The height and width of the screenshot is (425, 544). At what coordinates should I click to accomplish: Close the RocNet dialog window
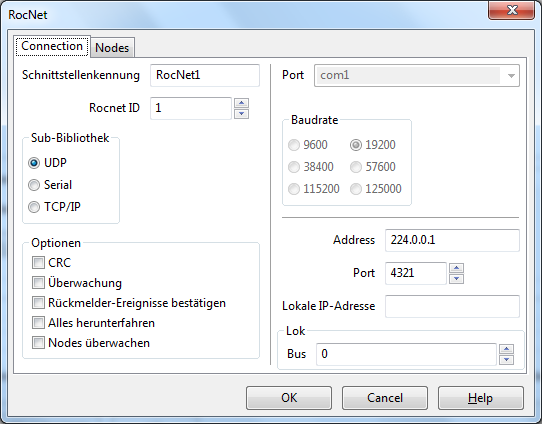point(511,10)
